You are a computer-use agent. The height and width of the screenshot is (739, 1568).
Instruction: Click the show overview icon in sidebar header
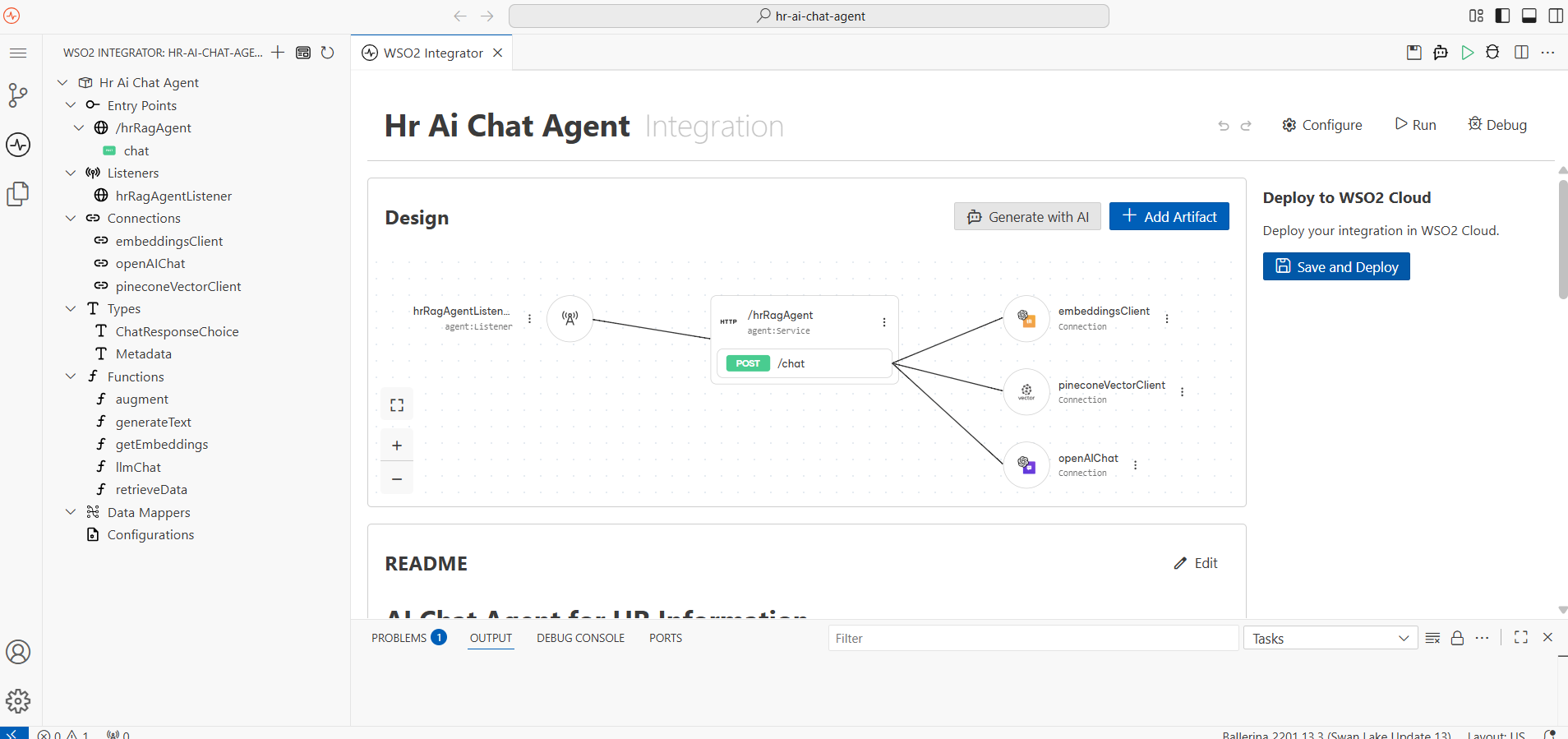303,53
